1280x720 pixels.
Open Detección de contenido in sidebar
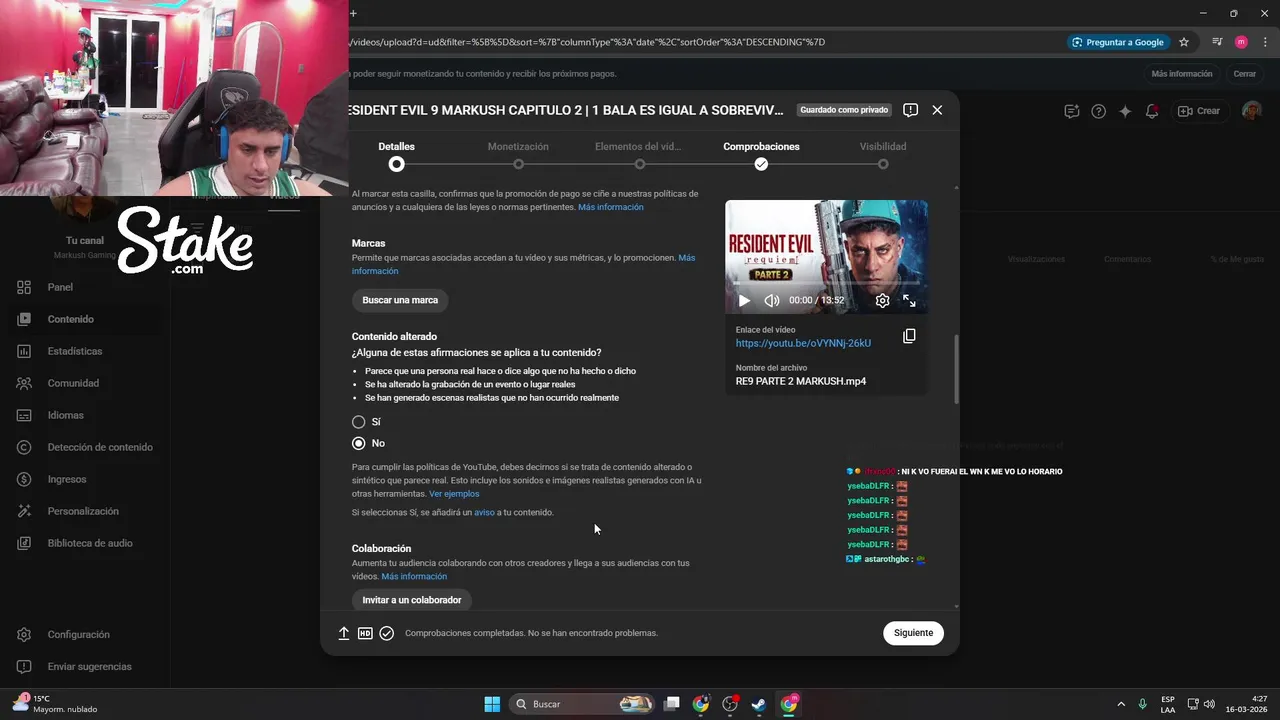tap(85, 447)
